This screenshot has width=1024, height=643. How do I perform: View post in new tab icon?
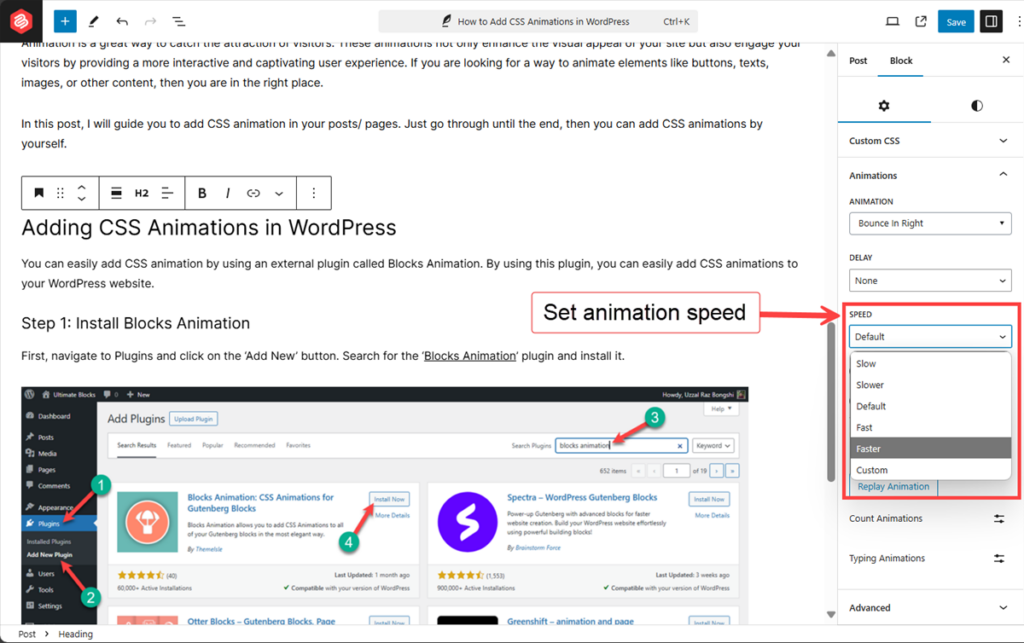tap(921, 22)
